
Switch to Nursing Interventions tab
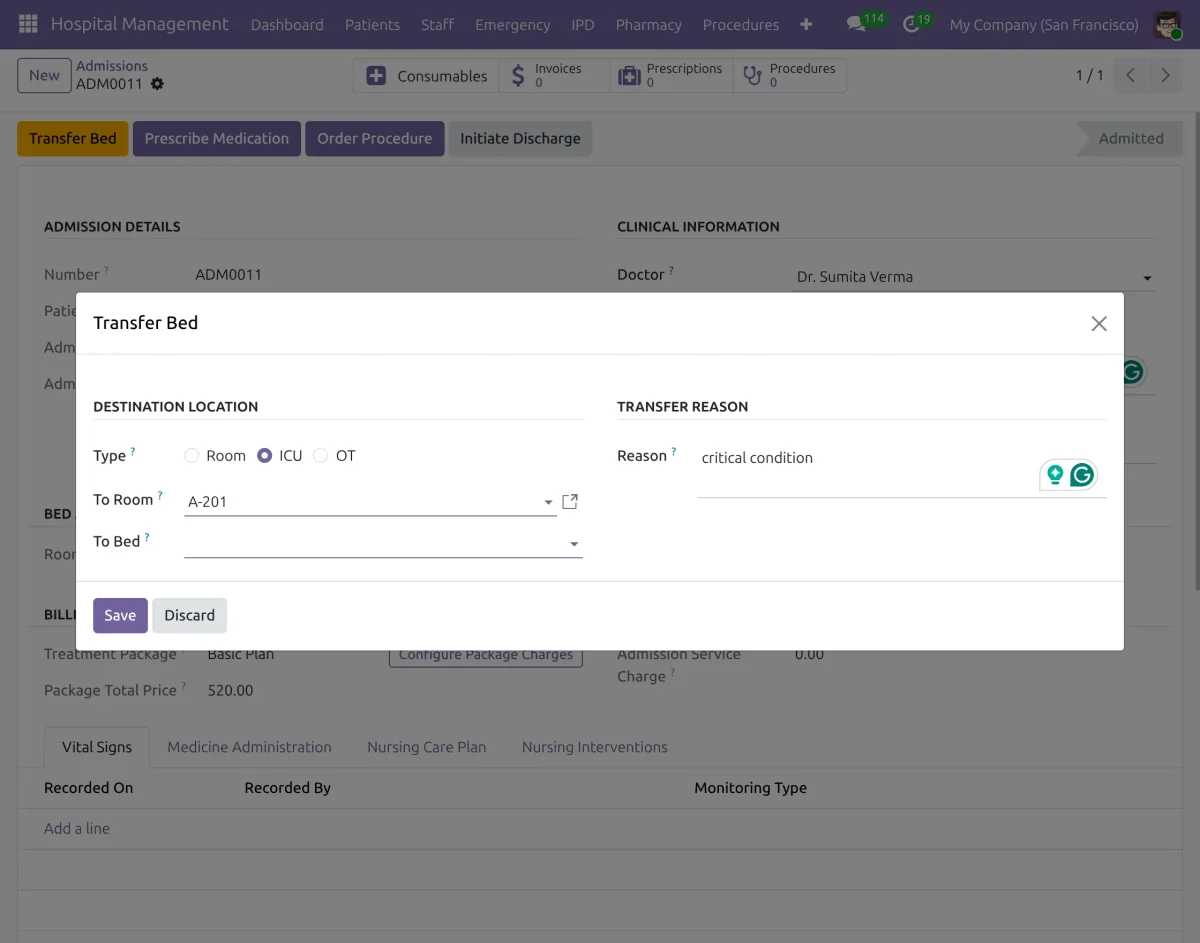click(595, 747)
